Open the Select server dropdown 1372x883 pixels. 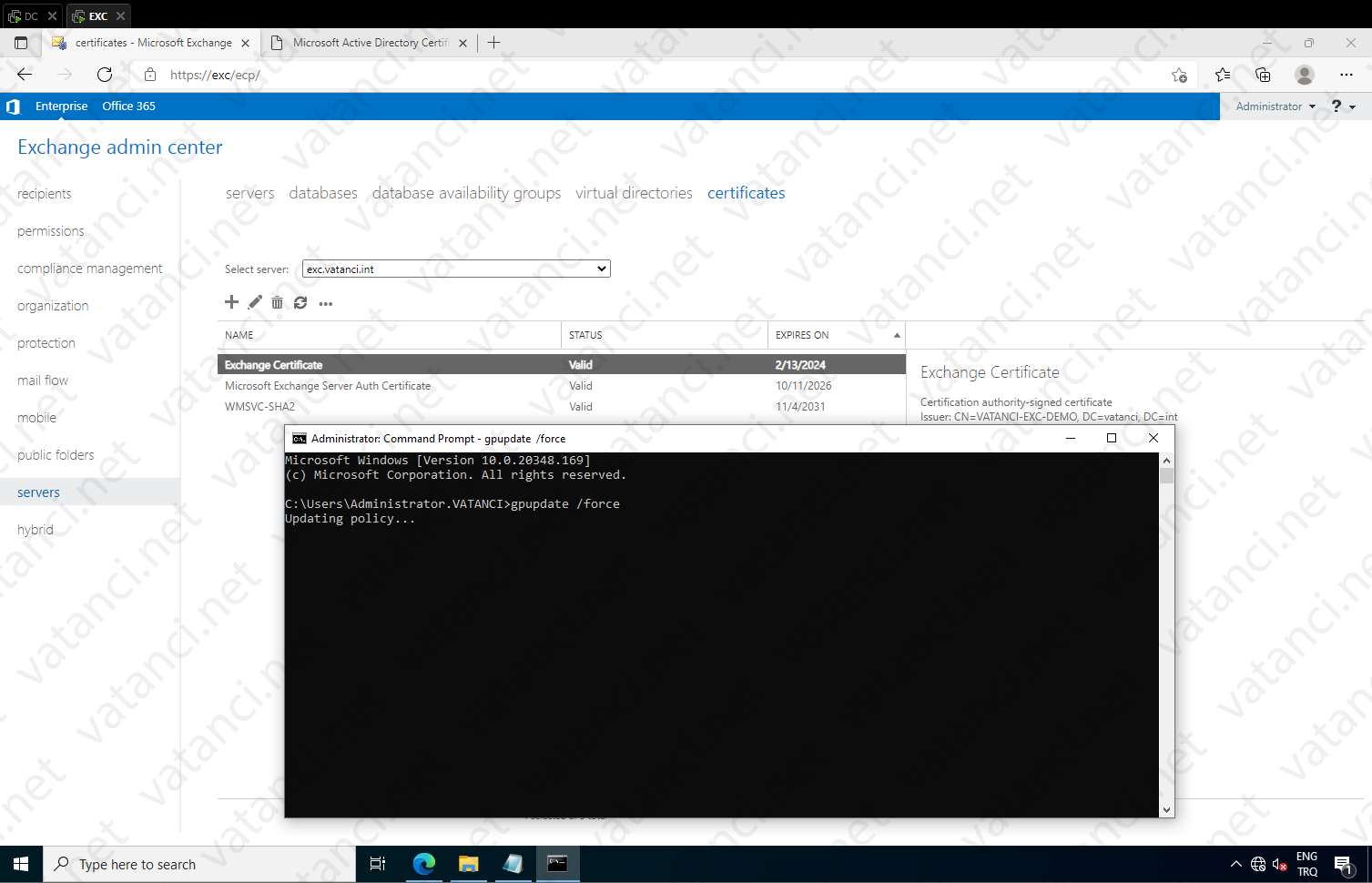(456, 269)
